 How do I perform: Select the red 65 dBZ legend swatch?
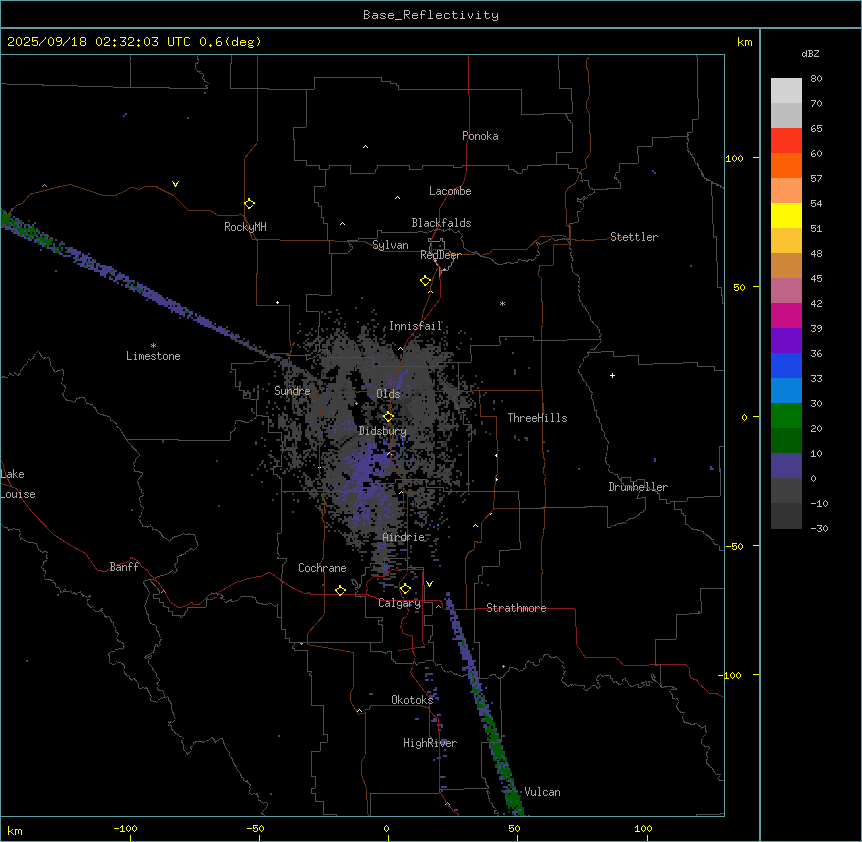[x=786, y=140]
